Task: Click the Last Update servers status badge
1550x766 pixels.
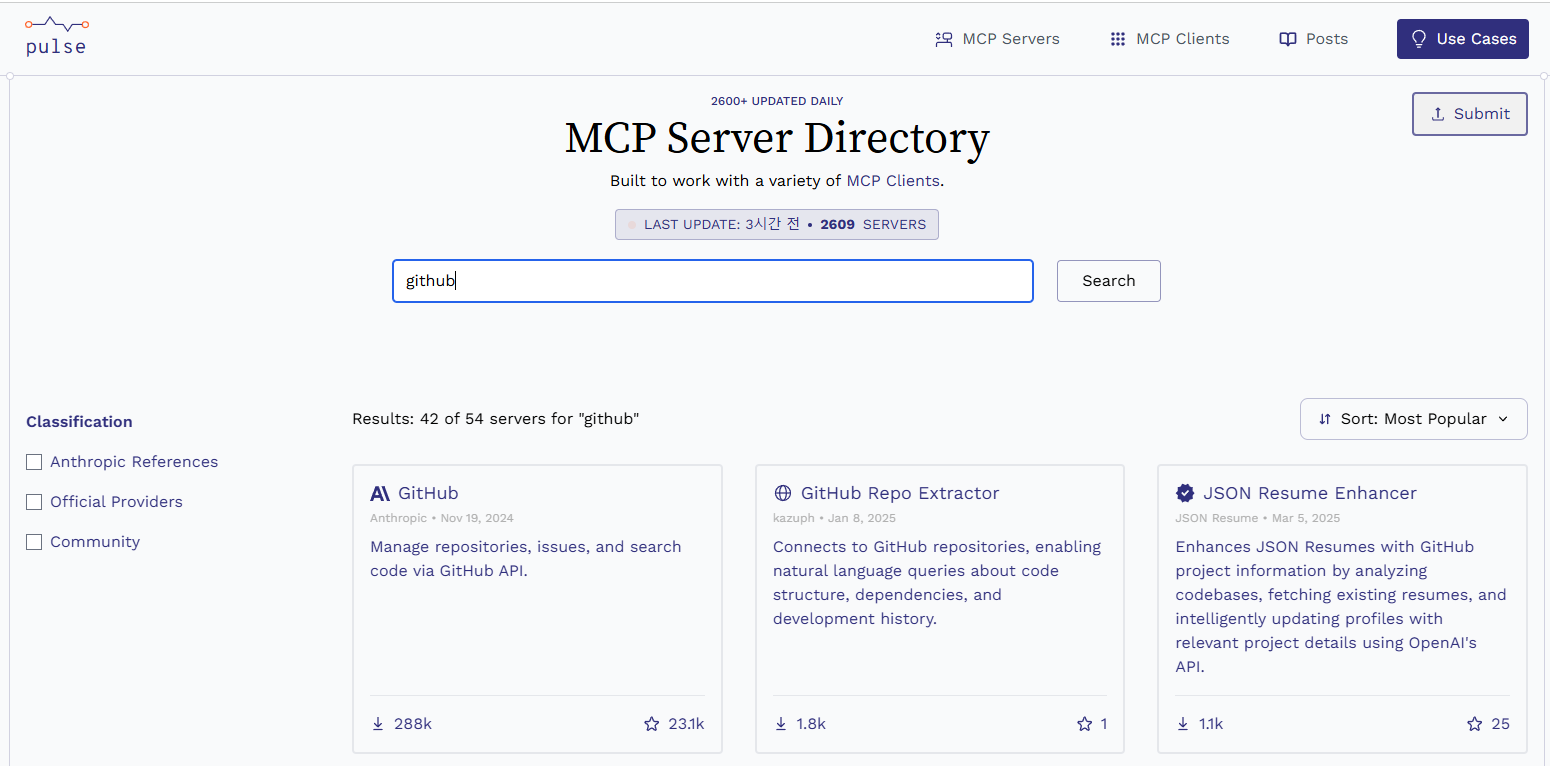Action: (777, 225)
